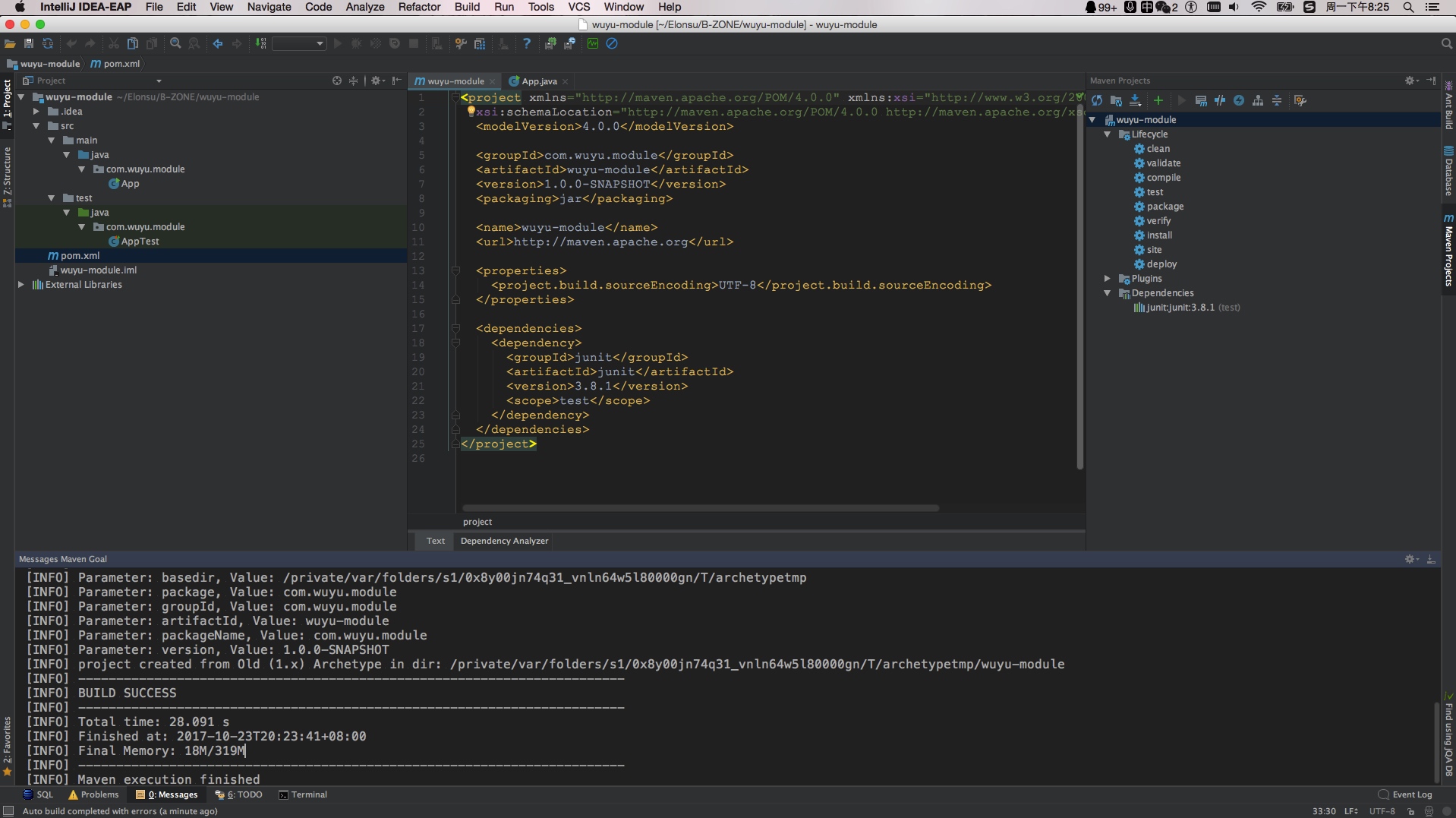Click Download Sources Maven icon
This screenshot has width=1456, height=818.
1136,100
